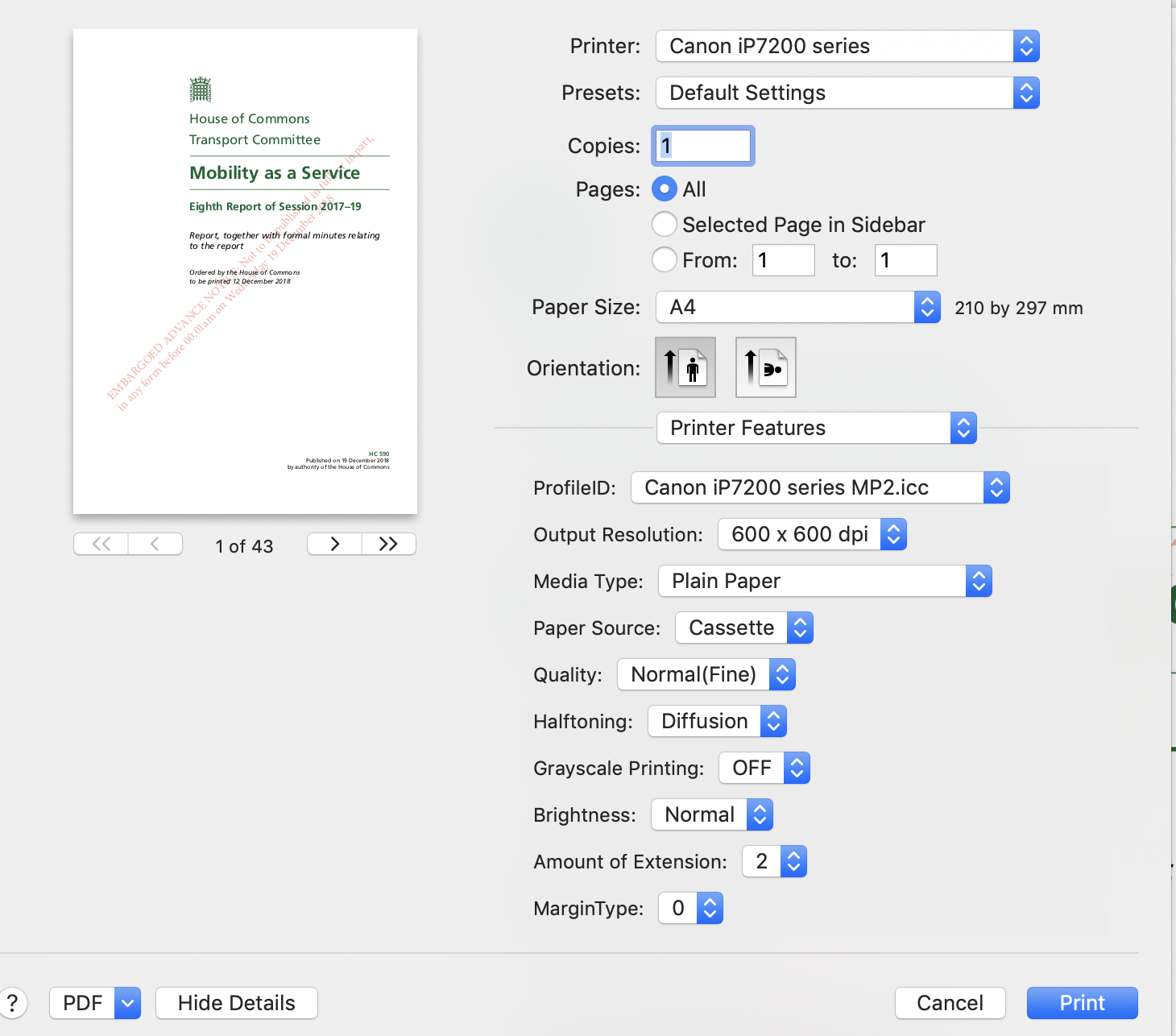1176x1036 pixels.
Task: Expand the Media Type Plain Paper dropdown
Action: 825,581
